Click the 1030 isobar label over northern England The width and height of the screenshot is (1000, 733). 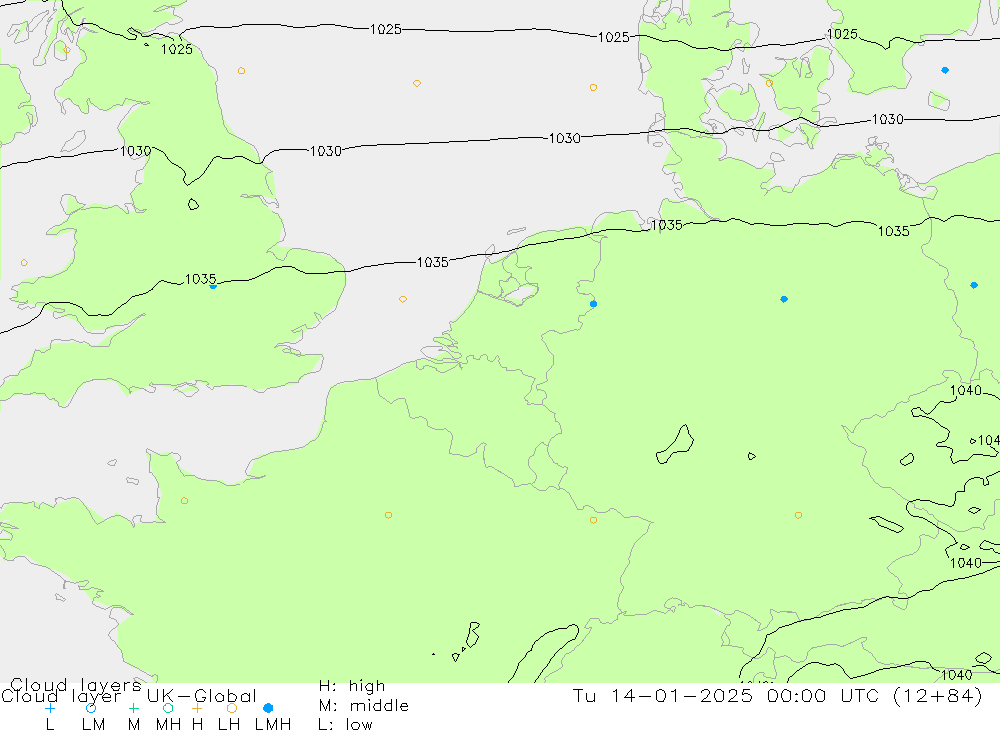pos(135,151)
